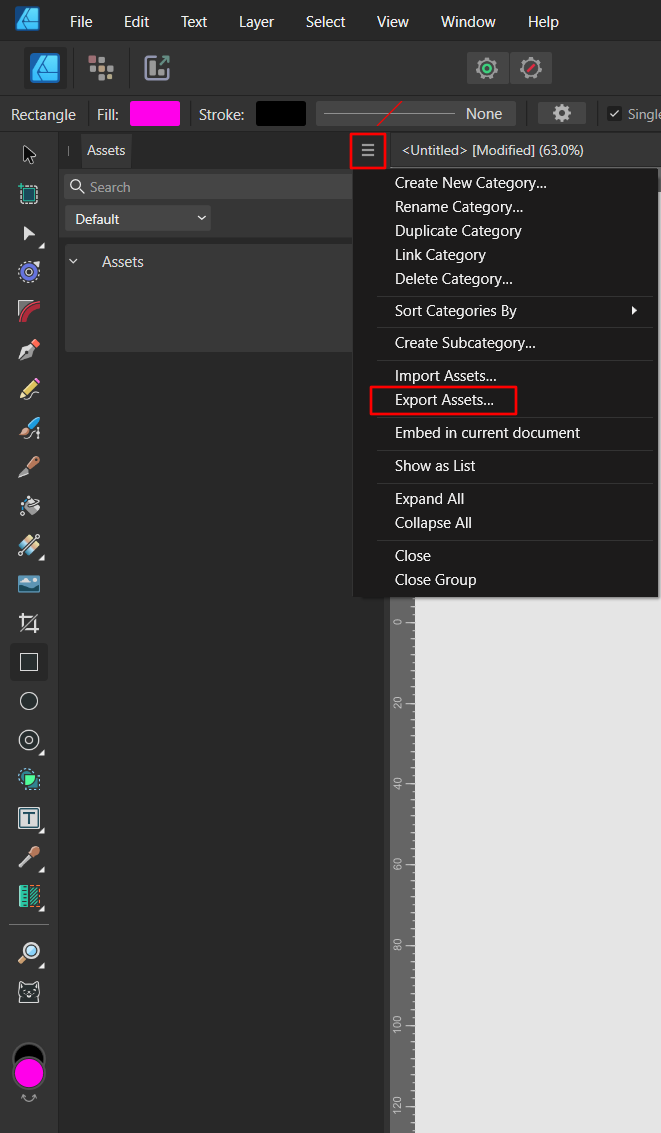
Task: Select the Ellipse tool
Action: [x=28, y=701]
